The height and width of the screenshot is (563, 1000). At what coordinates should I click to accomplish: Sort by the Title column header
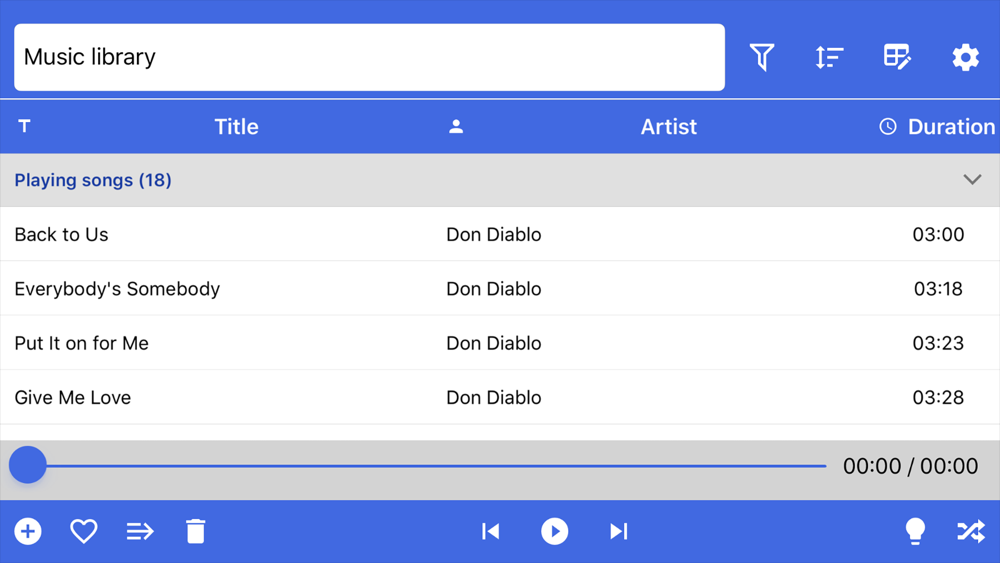[x=236, y=127]
